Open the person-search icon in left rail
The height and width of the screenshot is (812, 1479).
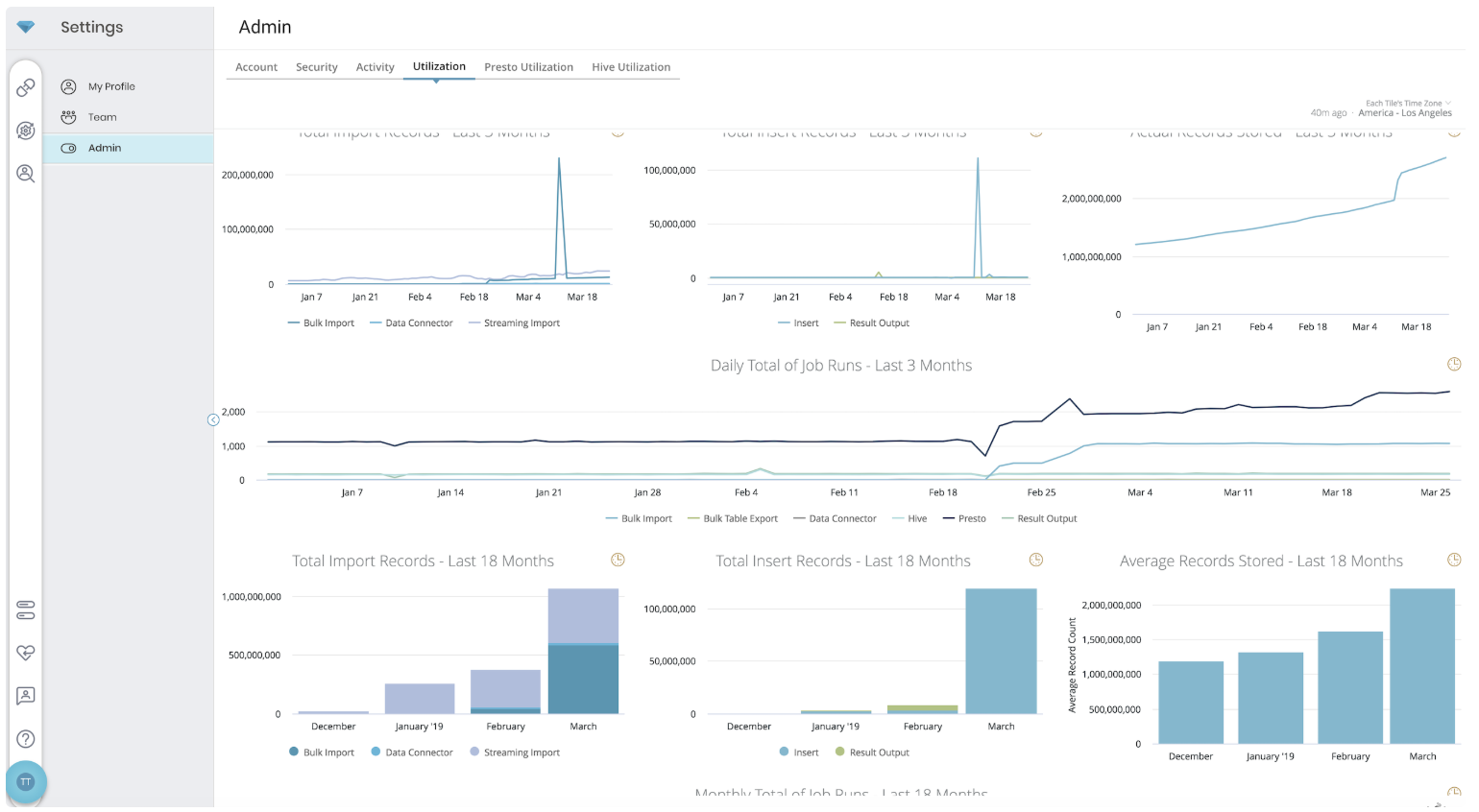(26, 174)
